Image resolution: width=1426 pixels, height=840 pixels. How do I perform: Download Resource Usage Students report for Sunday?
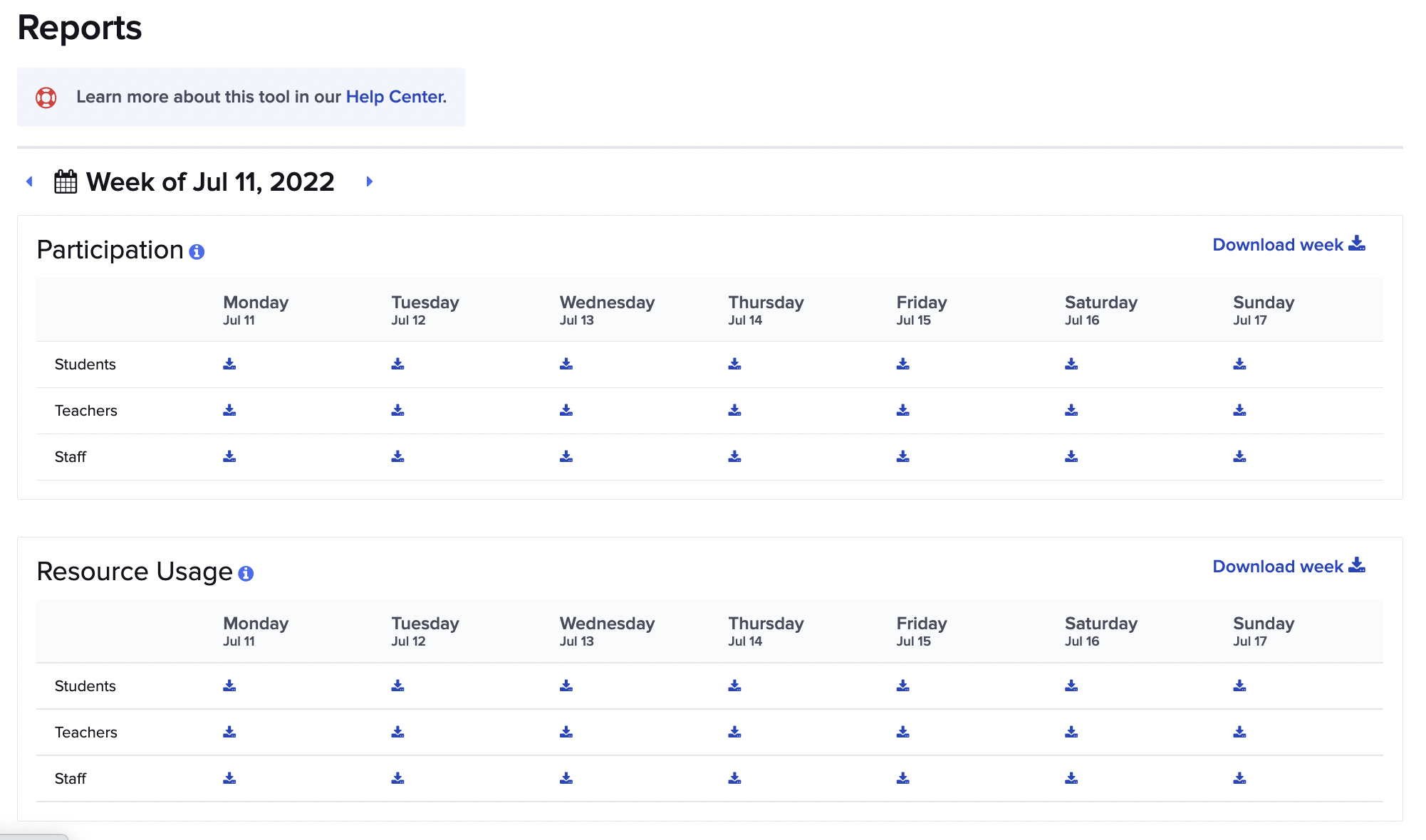click(x=1239, y=686)
